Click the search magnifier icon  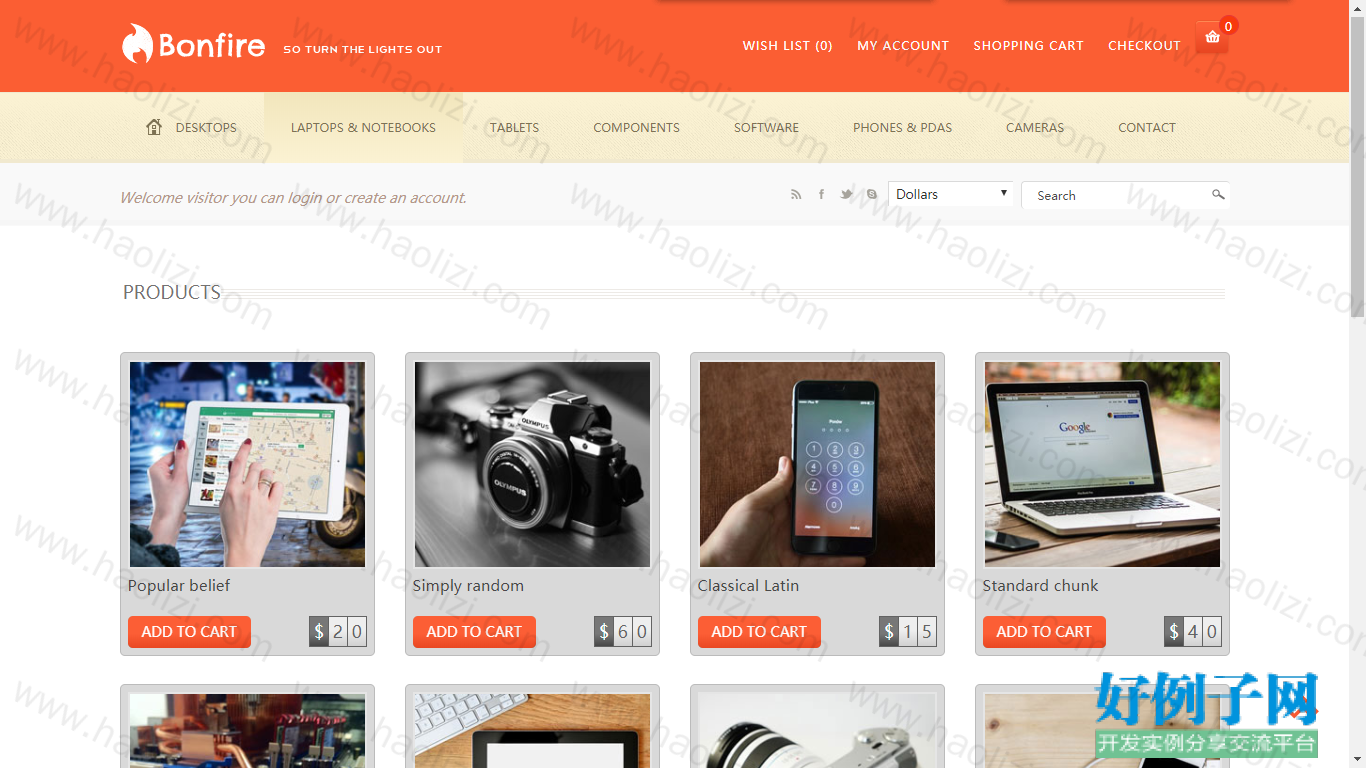(1218, 195)
